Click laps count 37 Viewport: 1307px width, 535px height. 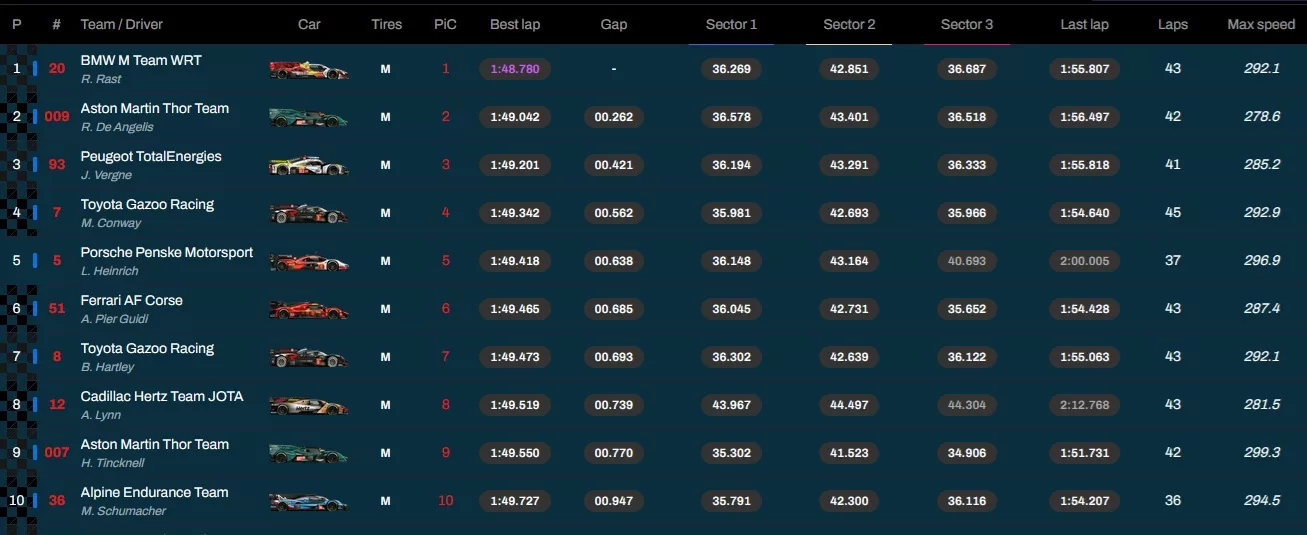(1173, 261)
